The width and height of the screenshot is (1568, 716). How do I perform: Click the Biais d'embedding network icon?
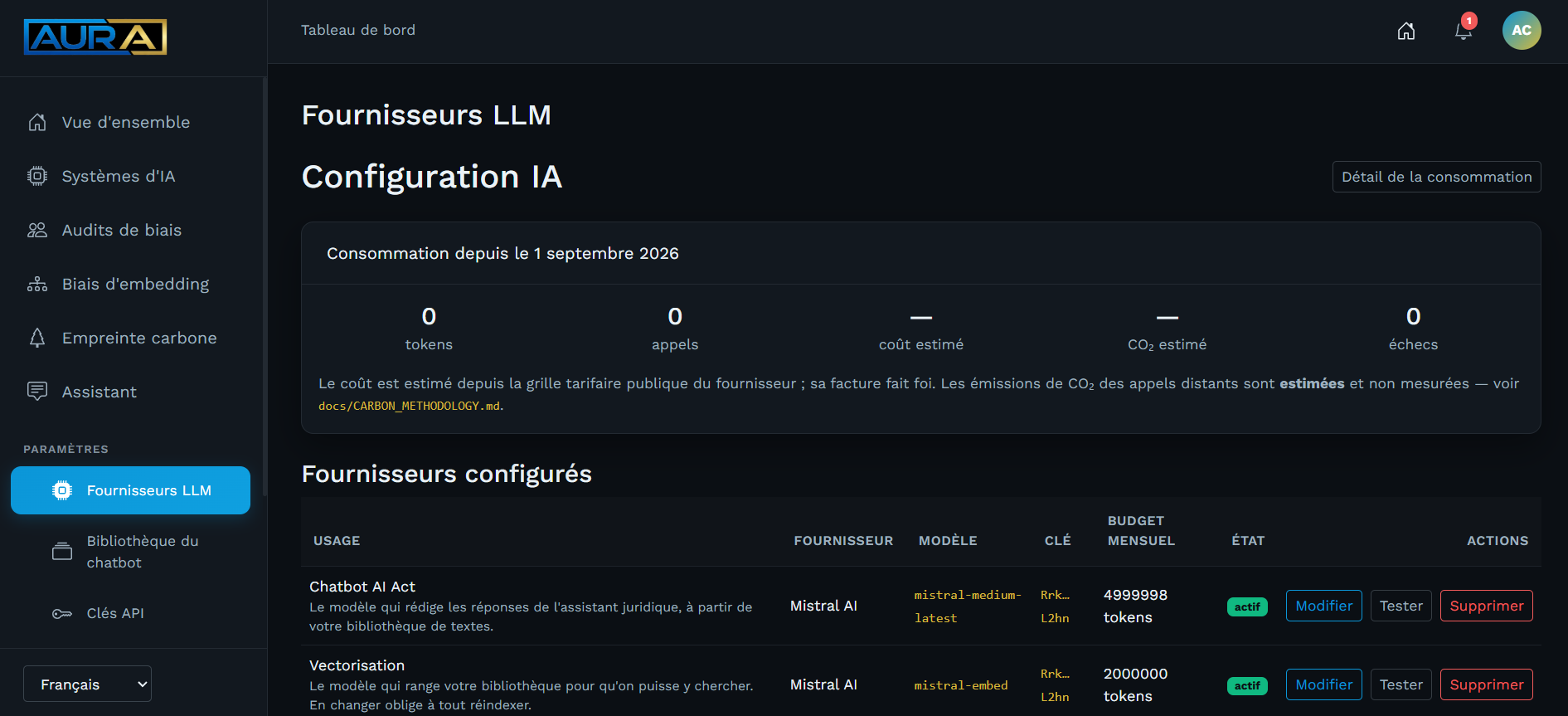tap(37, 284)
